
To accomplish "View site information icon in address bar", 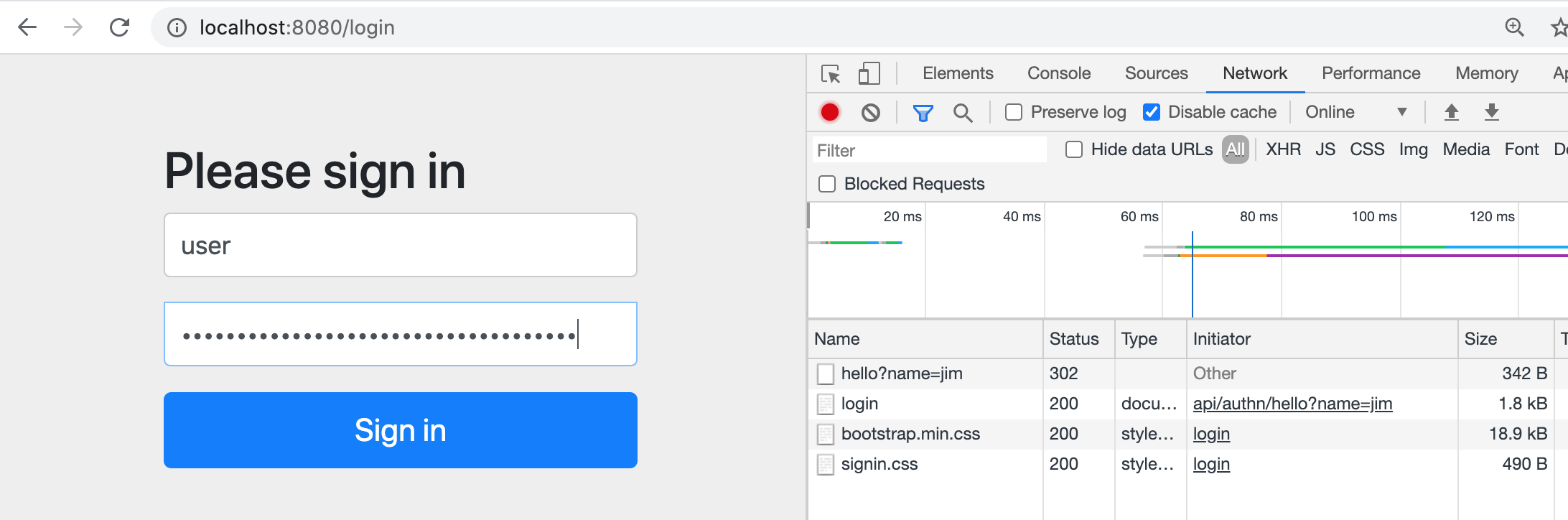I will 177,27.
